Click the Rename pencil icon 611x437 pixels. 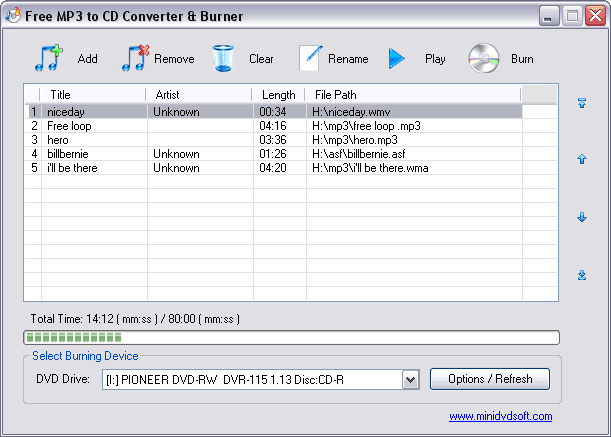[x=310, y=58]
